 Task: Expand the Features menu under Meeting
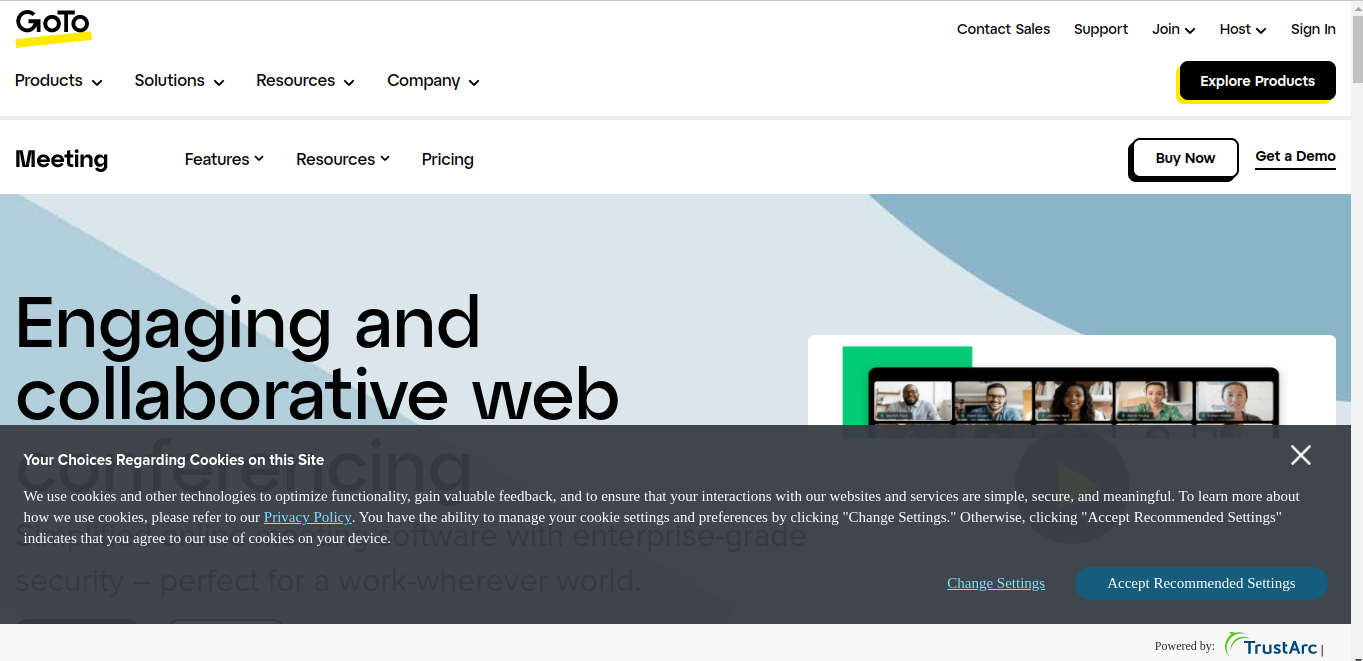(224, 159)
